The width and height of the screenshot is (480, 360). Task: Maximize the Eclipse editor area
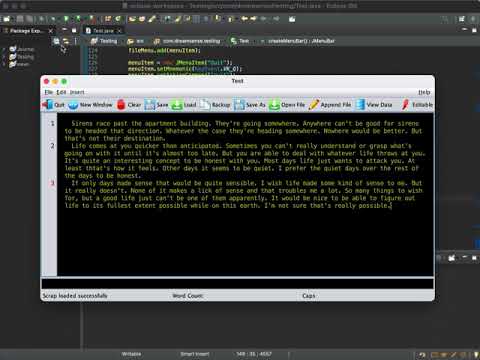click(x=474, y=30)
